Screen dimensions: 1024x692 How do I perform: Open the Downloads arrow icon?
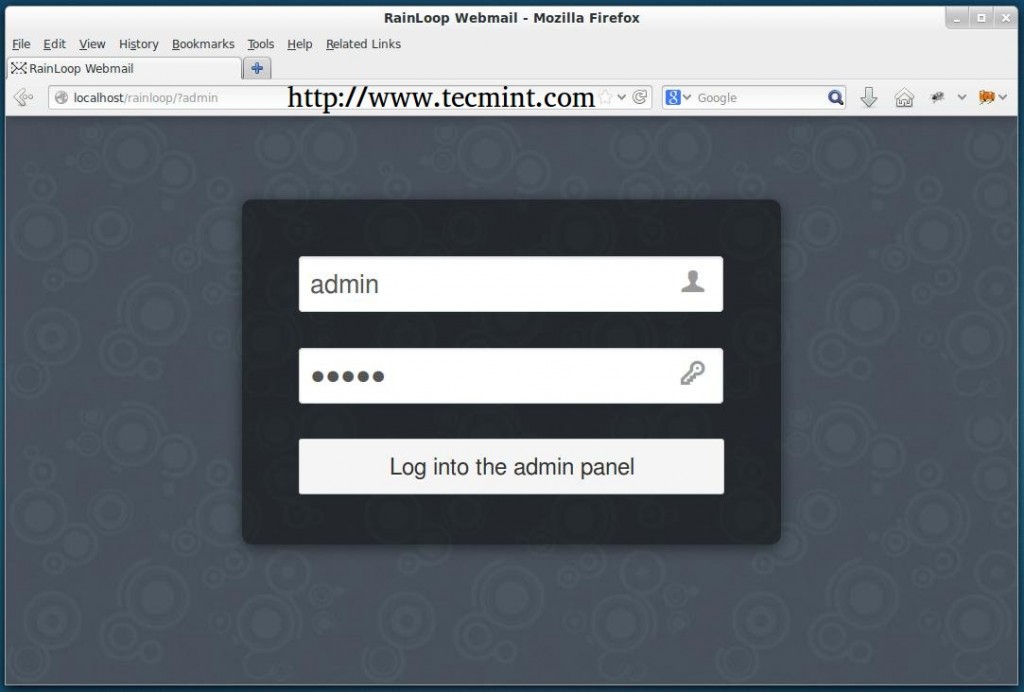[x=869, y=97]
